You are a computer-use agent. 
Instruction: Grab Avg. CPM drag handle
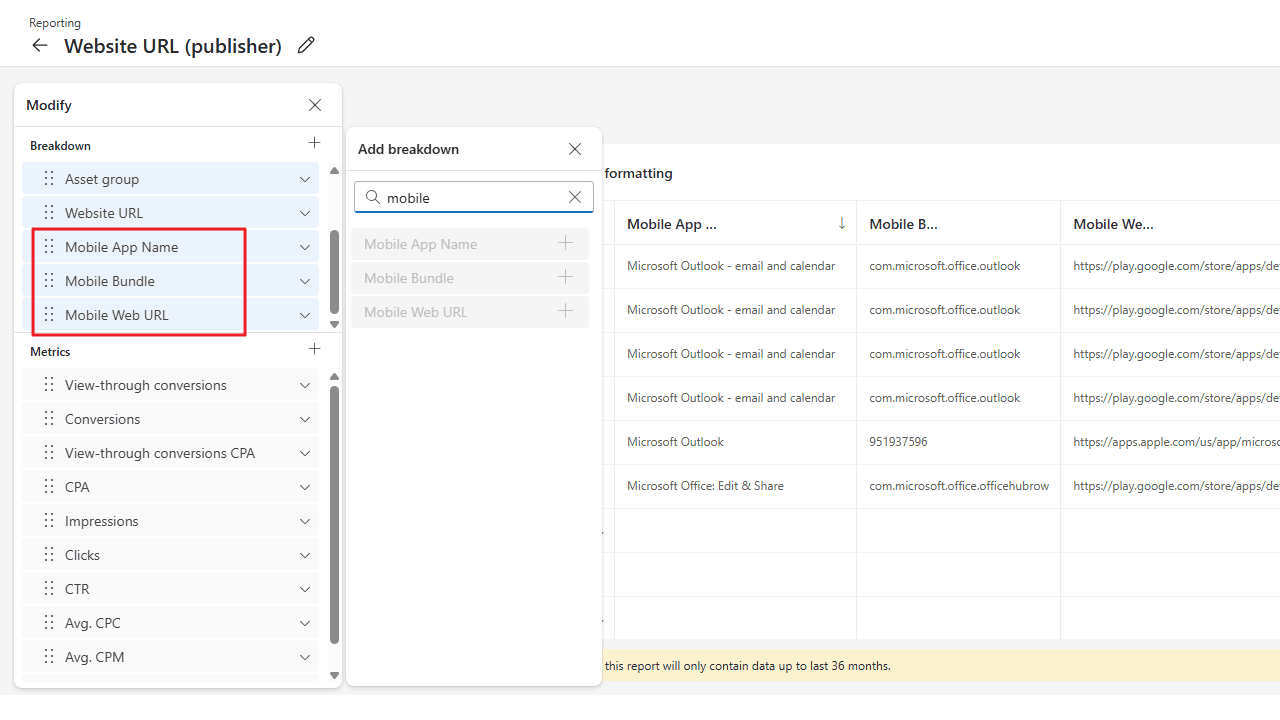(x=49, y=657)
